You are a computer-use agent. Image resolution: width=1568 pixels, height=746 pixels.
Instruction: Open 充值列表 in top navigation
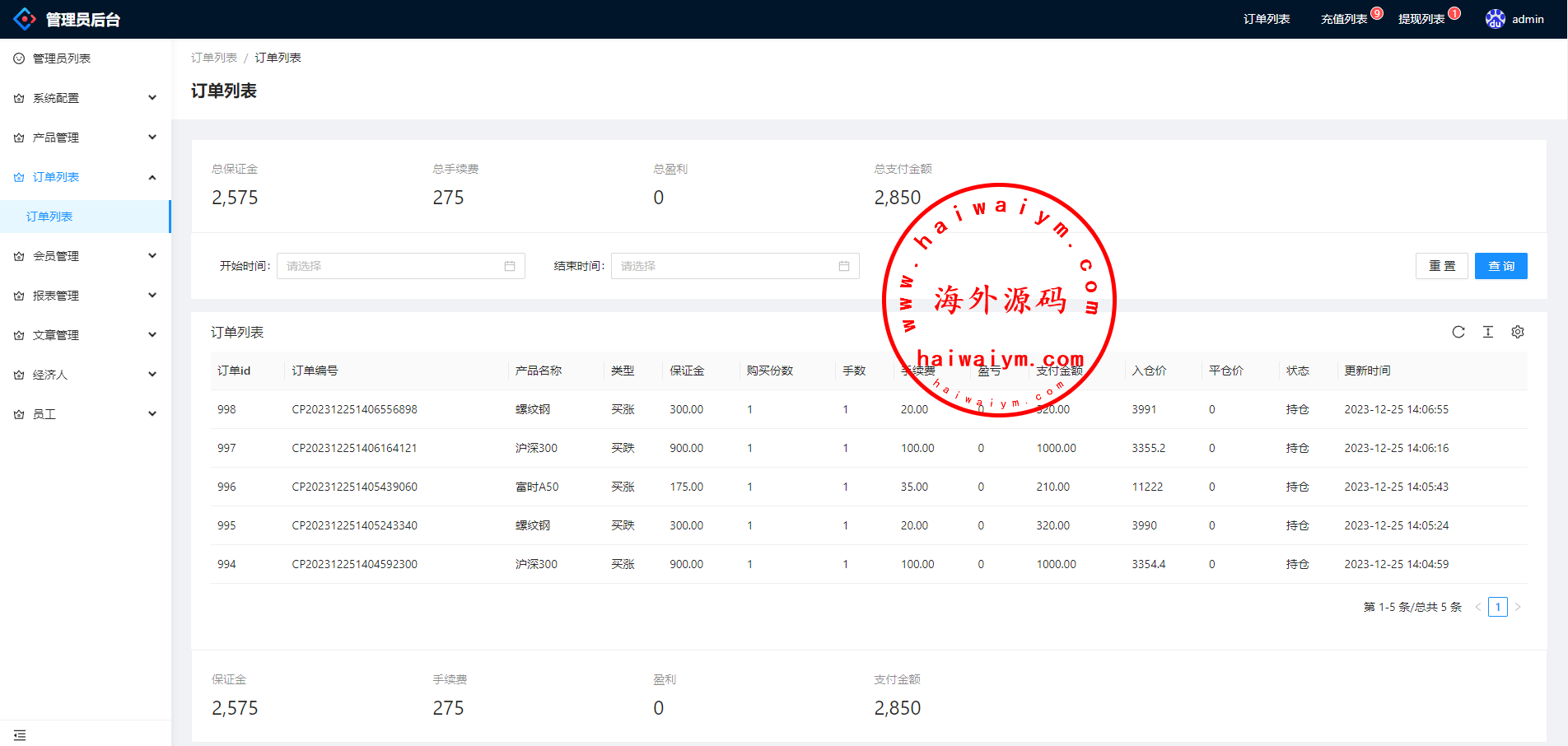pyautogui.click(x=1344, y=19)
